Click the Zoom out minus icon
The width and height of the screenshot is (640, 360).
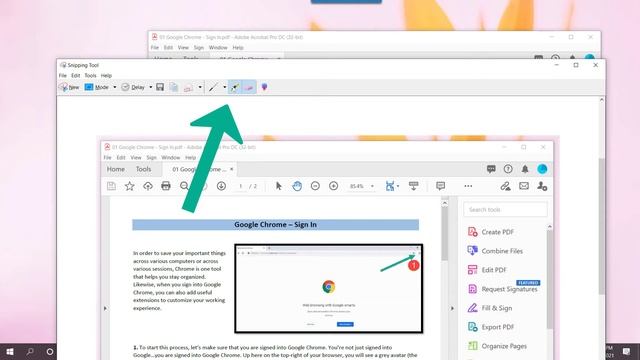pos(315,186)
